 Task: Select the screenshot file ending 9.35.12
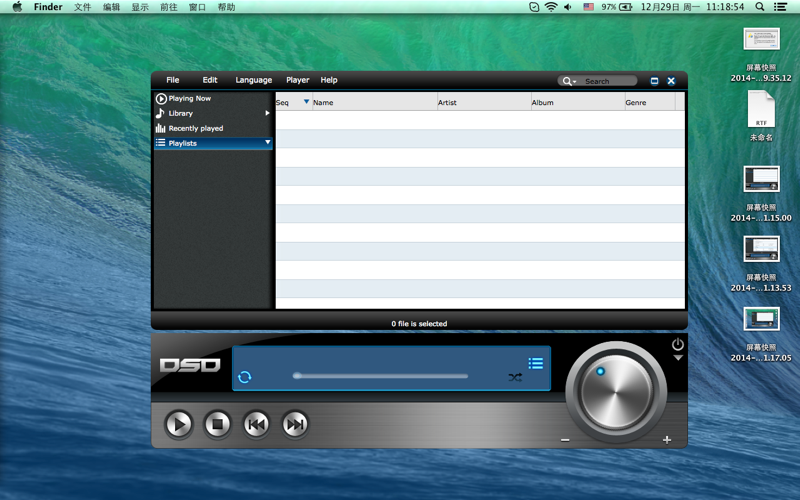click(761, 56)
